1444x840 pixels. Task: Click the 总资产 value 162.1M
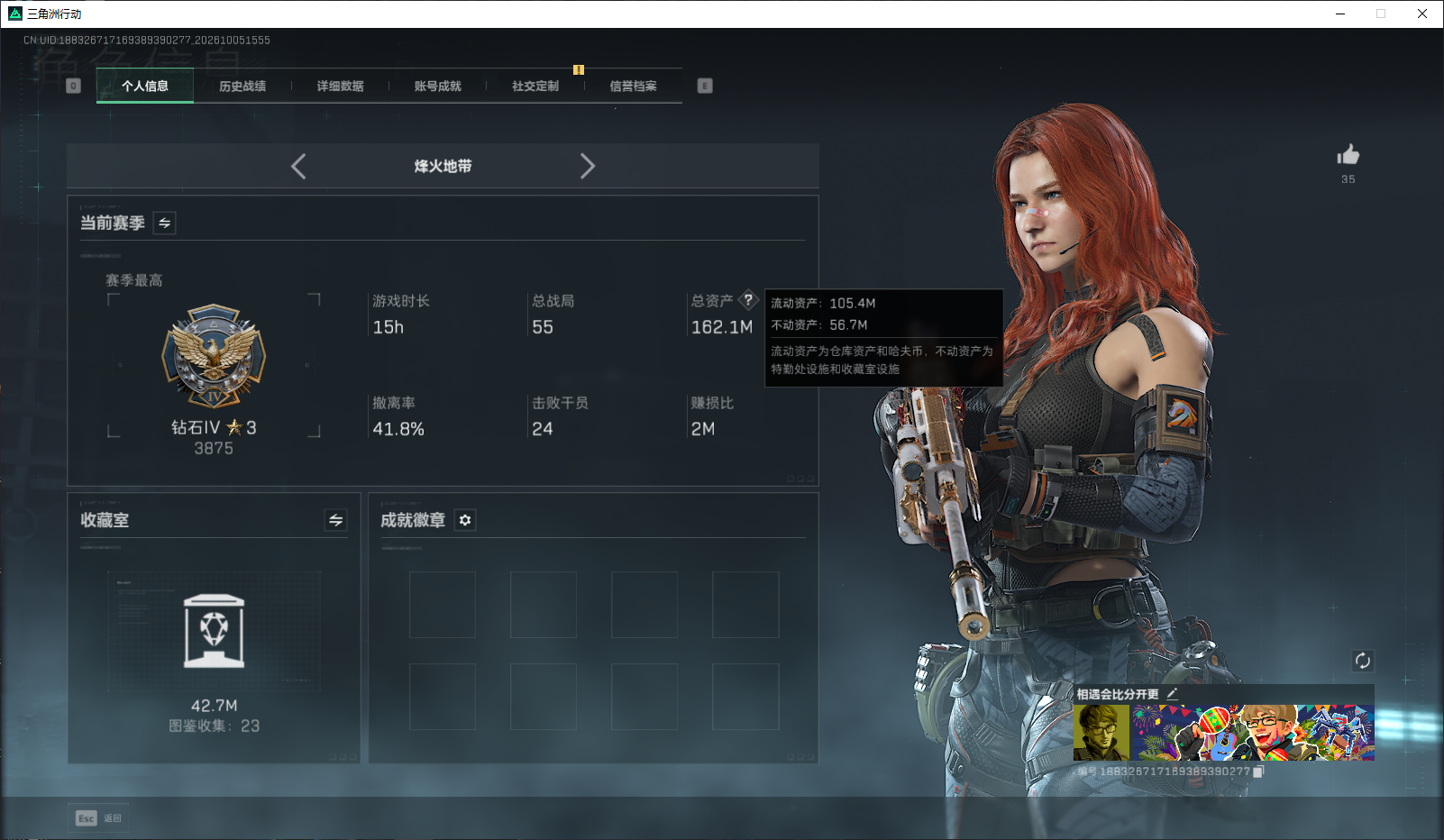(x=722, y=327)
